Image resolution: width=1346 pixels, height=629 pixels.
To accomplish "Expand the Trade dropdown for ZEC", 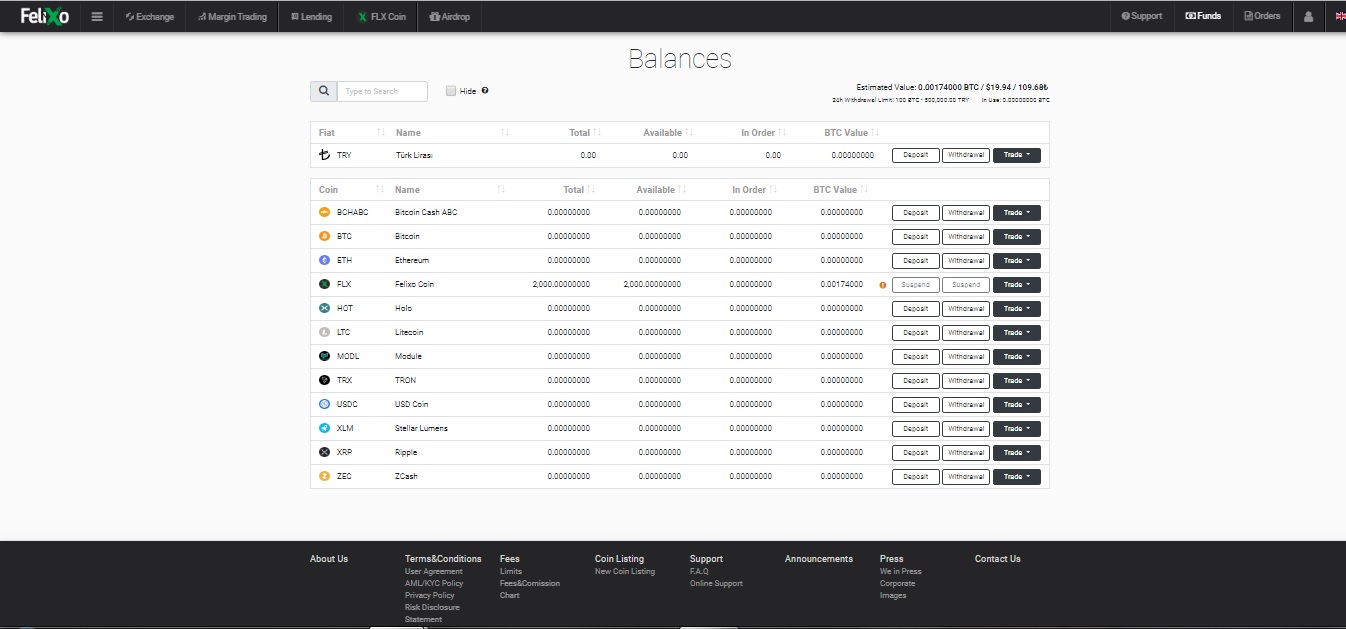I will coord(1016,477).
